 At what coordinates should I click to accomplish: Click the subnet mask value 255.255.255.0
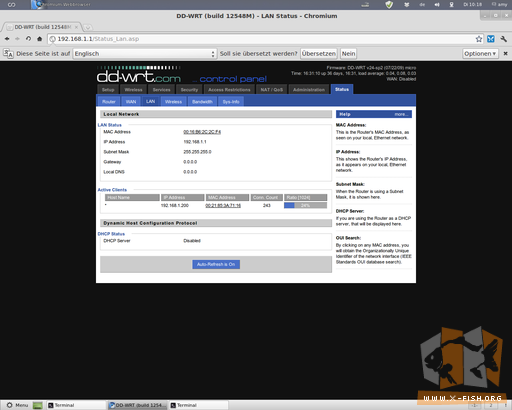(197, 152)
